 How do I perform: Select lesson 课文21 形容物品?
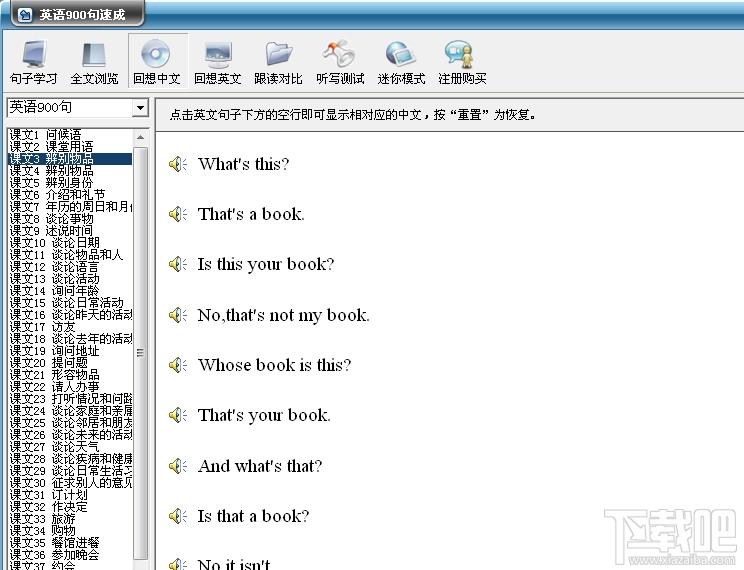click(x=70, y=375)
